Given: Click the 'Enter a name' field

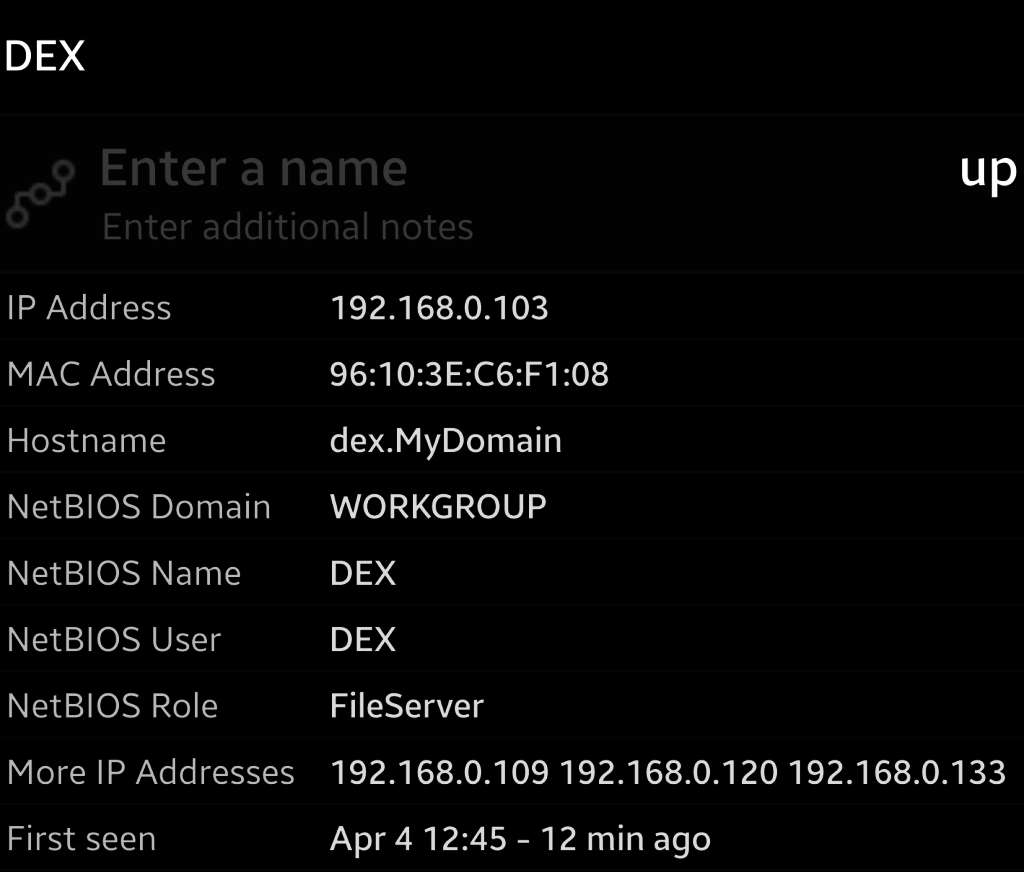Looking at the screenshot, I should (x=253, y=169).
